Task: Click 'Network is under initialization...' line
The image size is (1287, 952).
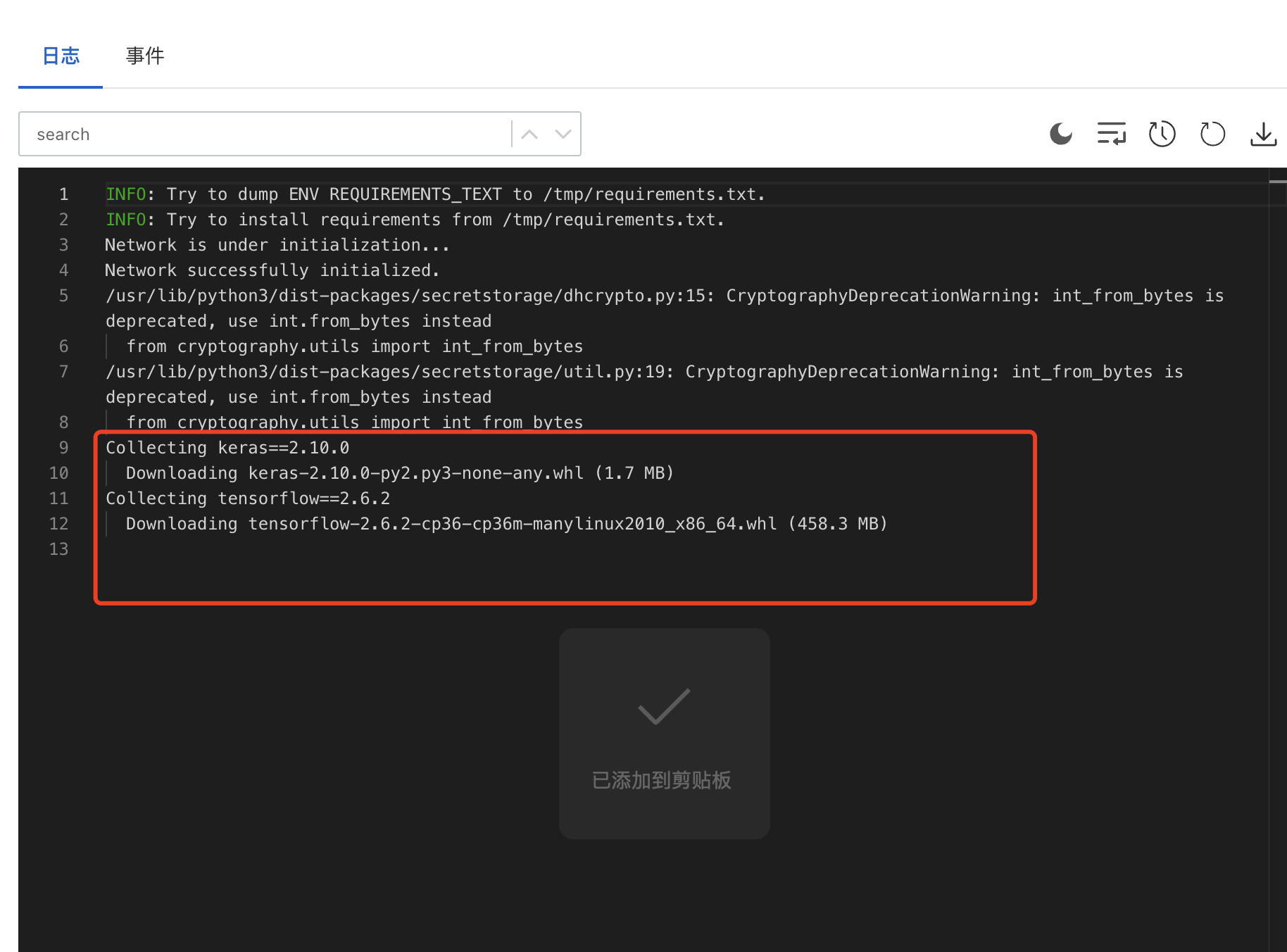Action: [277, 245]
